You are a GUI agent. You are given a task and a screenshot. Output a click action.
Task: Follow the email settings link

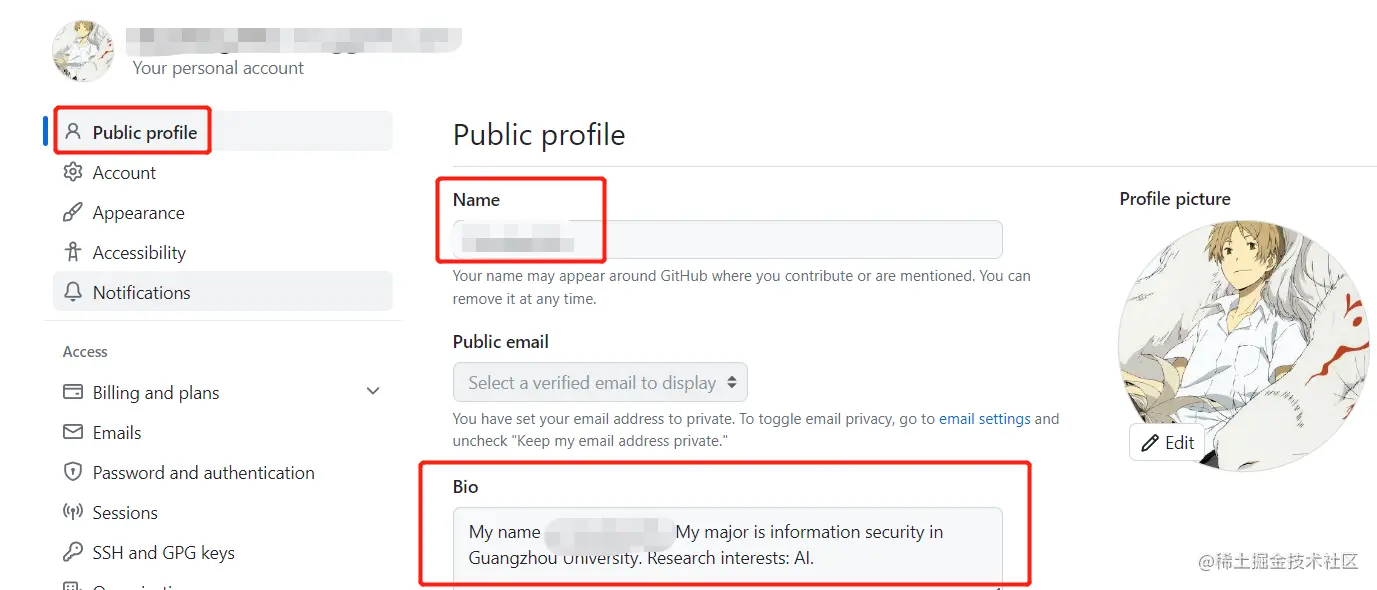point(984,419)
